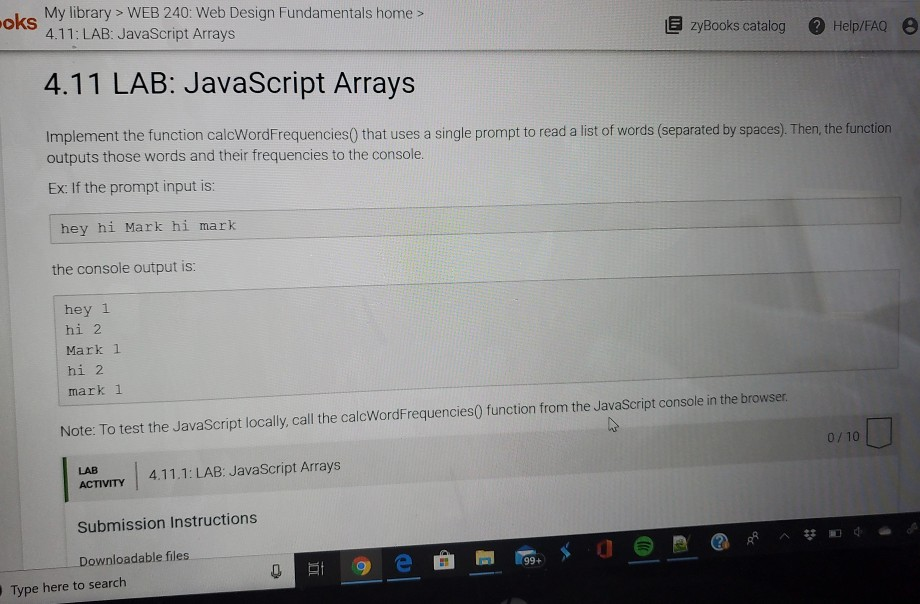Viewport: 920px width, 604px height.
Task: Open the user account profile icon
Action: point(908,25)
